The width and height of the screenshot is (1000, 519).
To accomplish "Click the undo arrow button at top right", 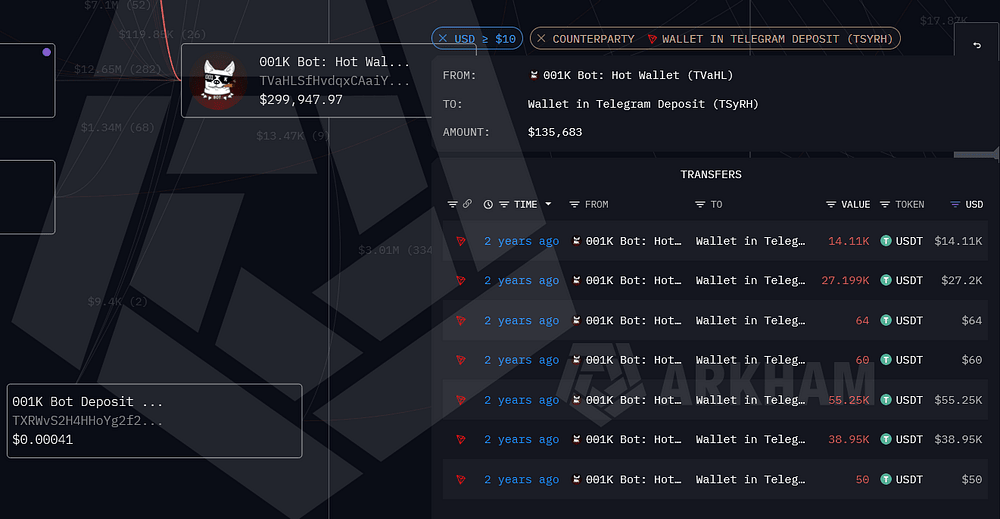I will click(x=976, y=45).
